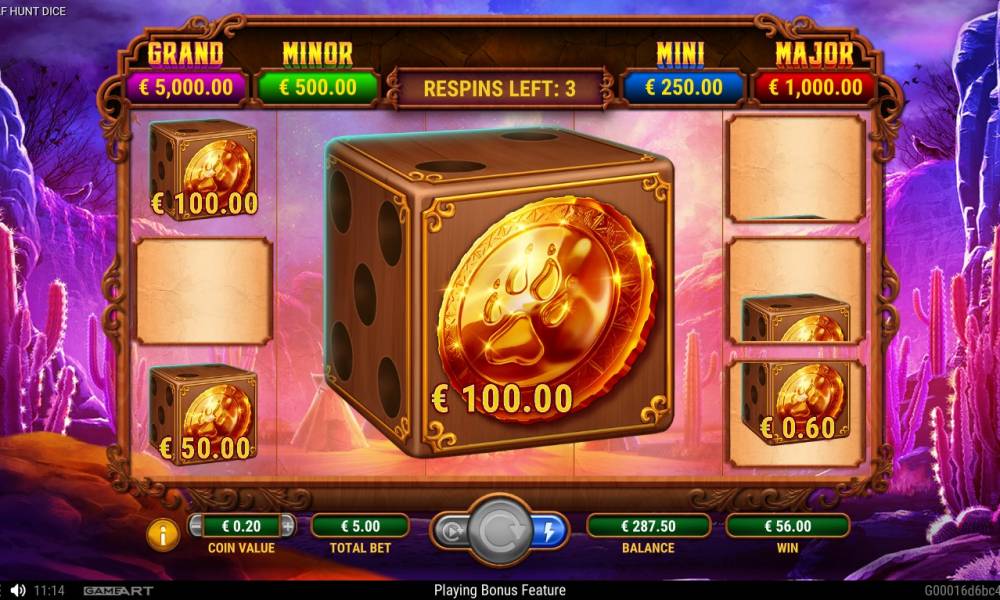
Task: Click the Minor jackpot € 500.00 display
Action: click(x=318, y=87)
